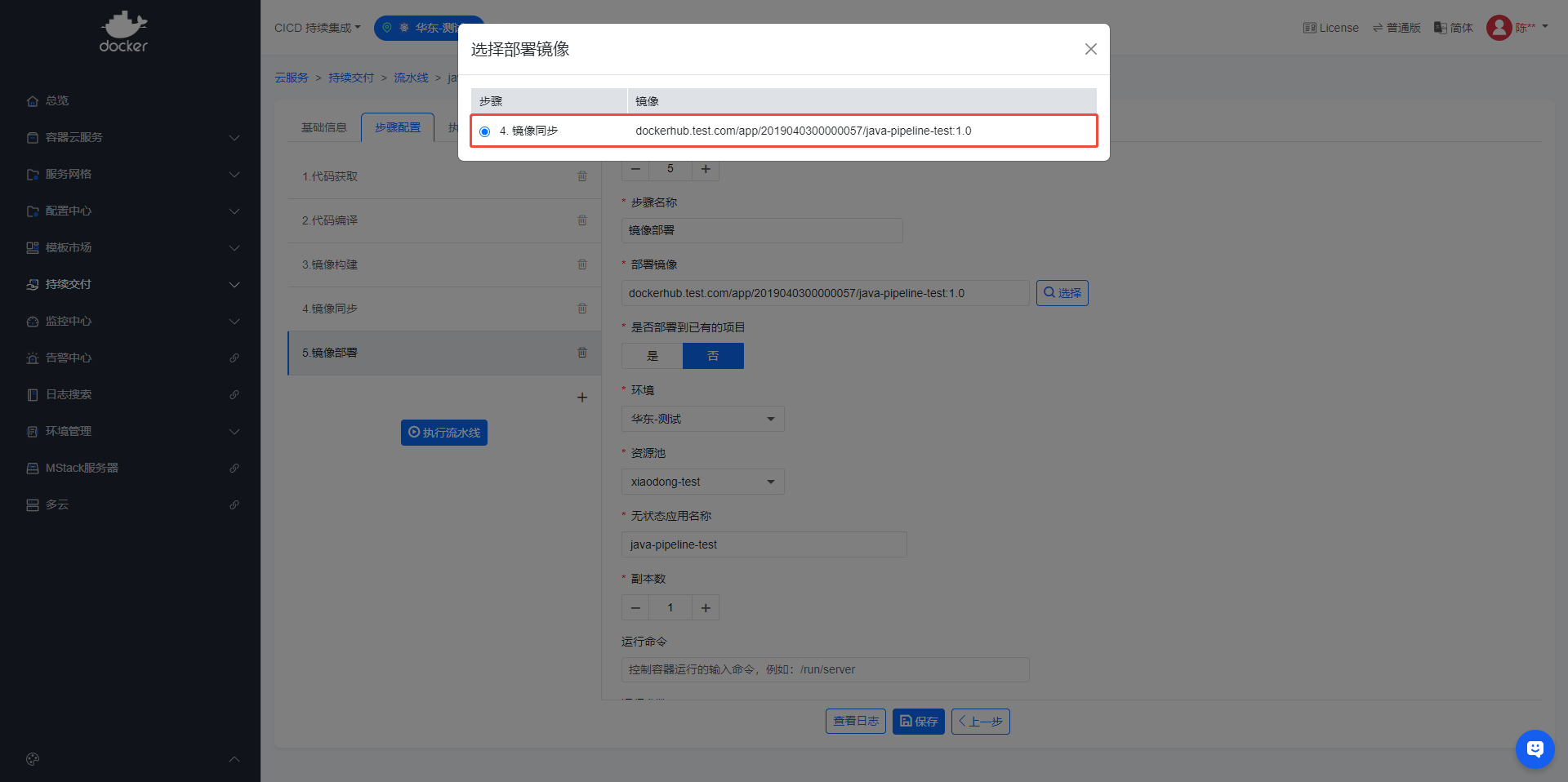Select 否 for deploy to existing project
Viewport: 1568px width, 782px height.
pyautogui.click(x=713, y=356)
